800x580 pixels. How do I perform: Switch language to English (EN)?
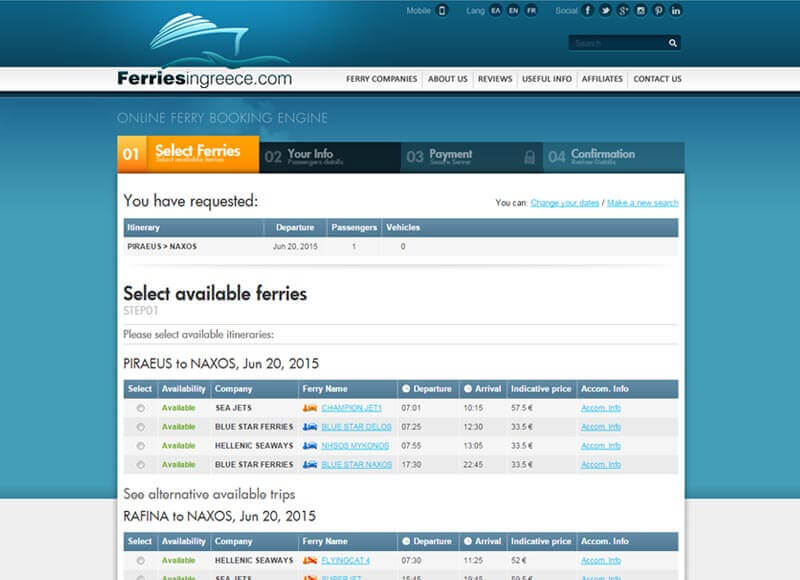513,10
